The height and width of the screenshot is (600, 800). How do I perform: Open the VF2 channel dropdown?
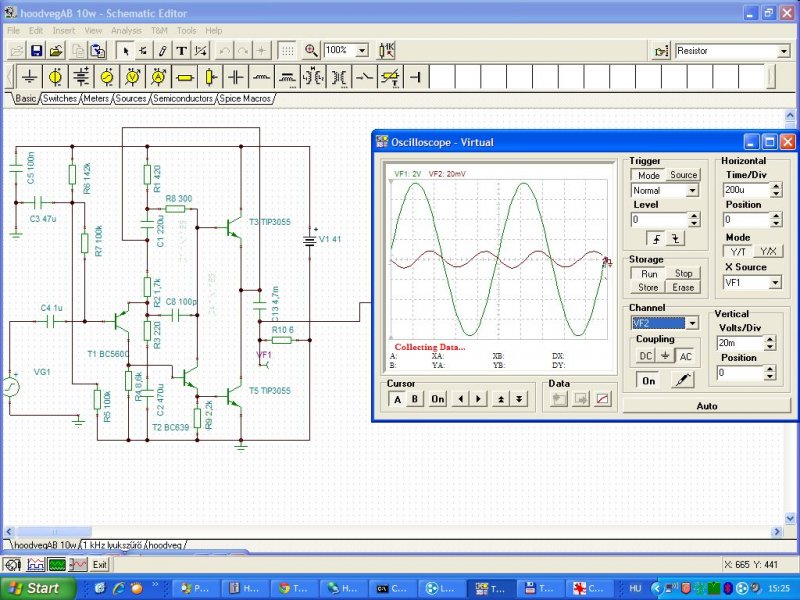pos(691,323)
